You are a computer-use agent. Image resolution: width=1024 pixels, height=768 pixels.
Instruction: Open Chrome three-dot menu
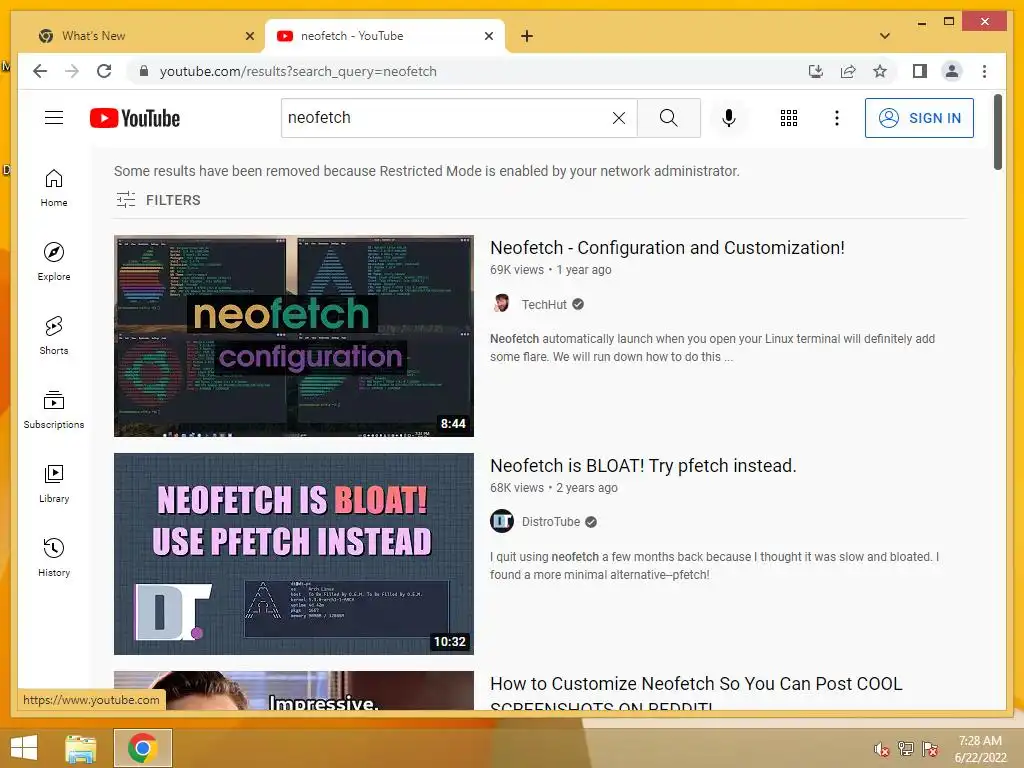(x=984, y=71)
